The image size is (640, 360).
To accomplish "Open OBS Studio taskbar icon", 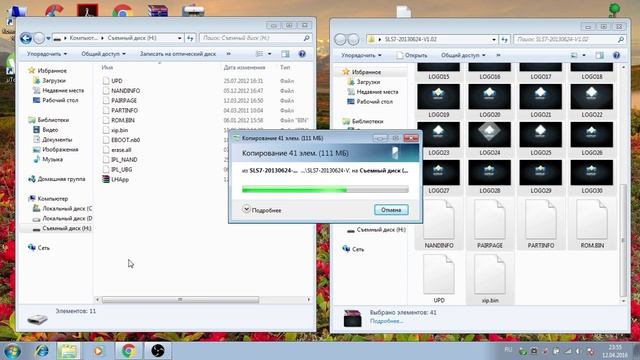I will point(158,351).
